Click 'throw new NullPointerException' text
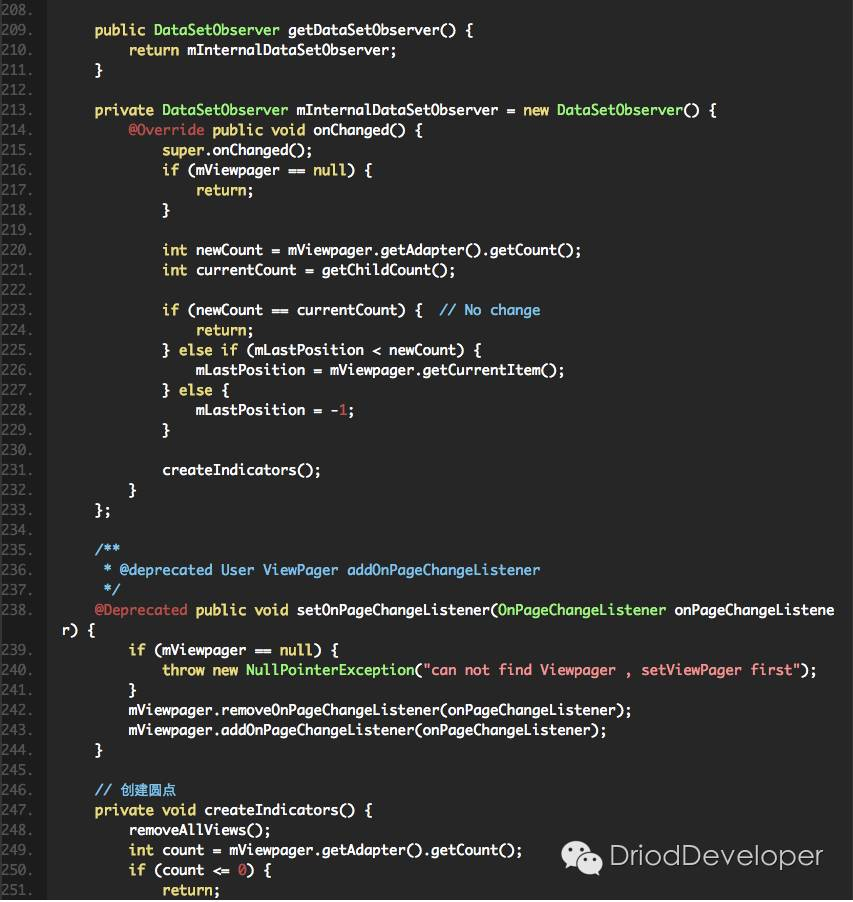 coord(288,670)
